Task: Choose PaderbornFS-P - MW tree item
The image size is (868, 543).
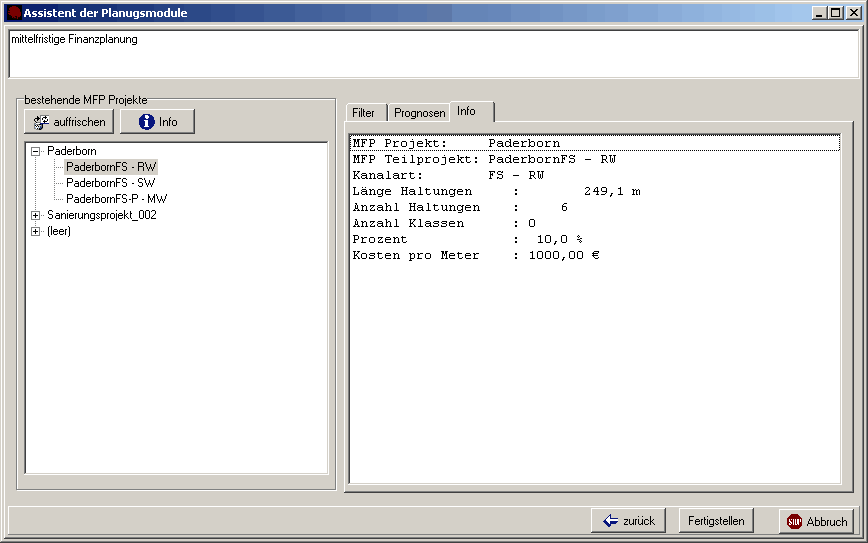Action: pyautogui.click(x=116, y=199)
